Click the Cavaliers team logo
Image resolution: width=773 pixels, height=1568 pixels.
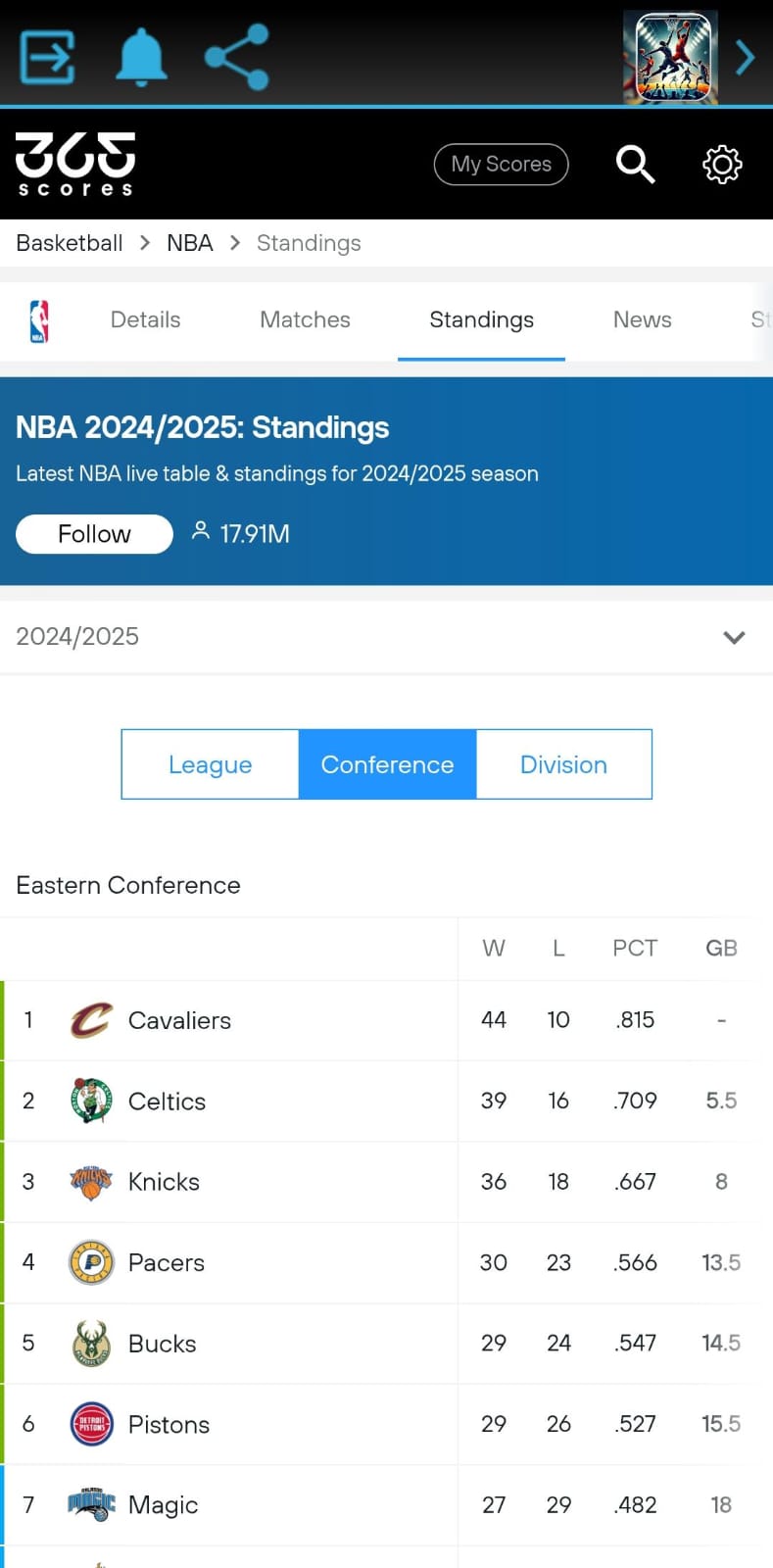pyautogui.click(x=91, y=1020)
